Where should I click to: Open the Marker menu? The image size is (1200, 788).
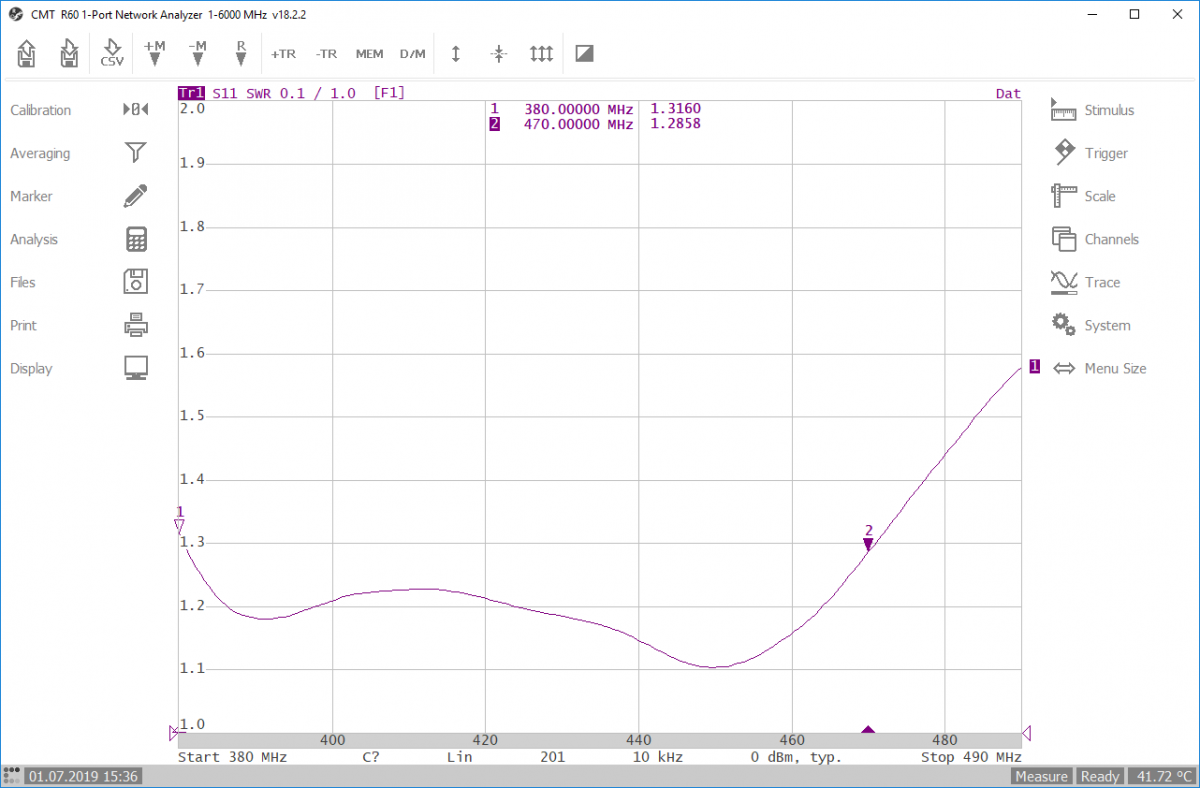(x=79, y=196)
